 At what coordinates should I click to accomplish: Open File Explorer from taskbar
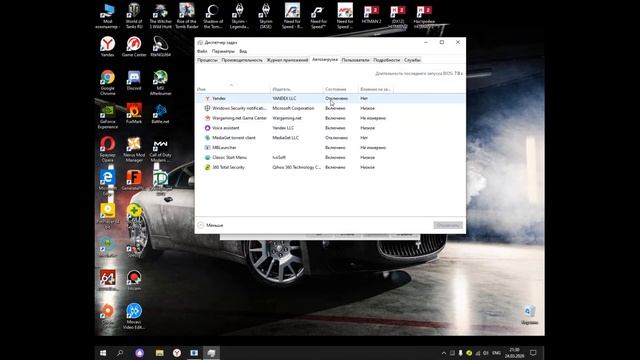point(160,353)
